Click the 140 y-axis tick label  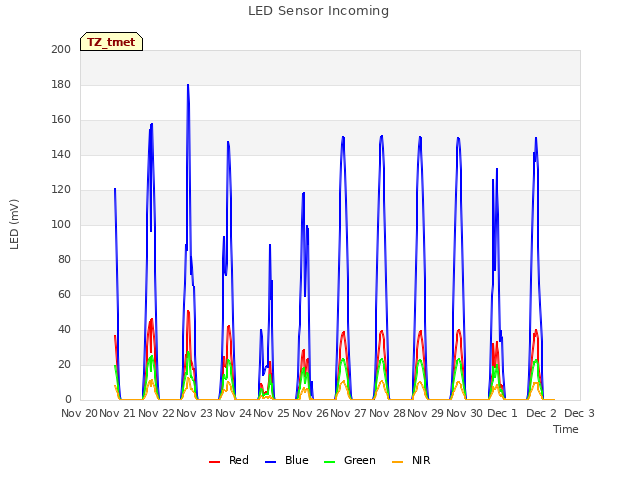(x=61, y=155)
